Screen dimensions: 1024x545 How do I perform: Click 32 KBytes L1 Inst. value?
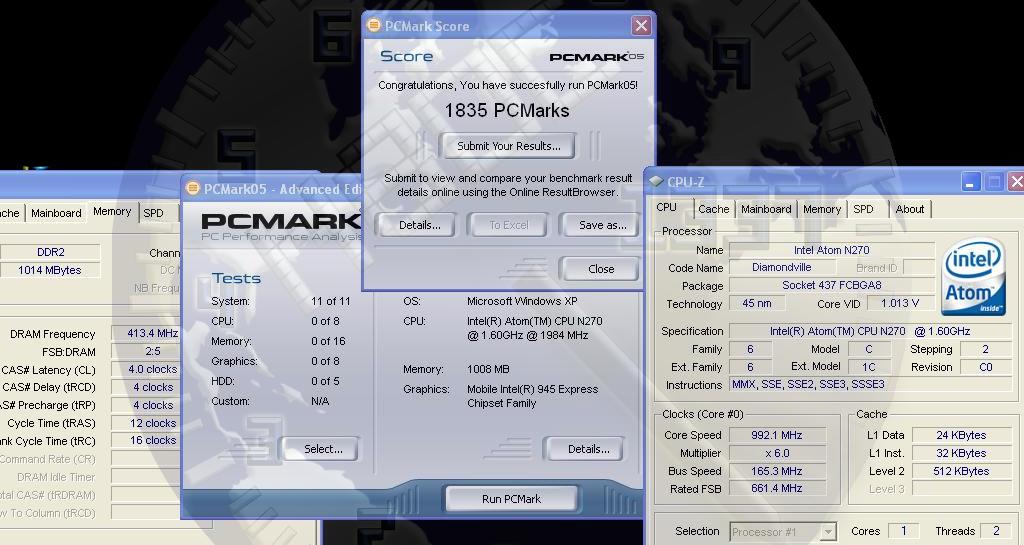(x=961, y=453)
